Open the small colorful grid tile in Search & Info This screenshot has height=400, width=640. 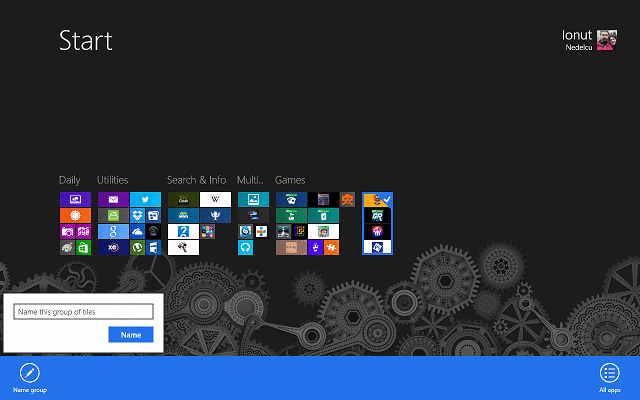(x=207, y=231)
